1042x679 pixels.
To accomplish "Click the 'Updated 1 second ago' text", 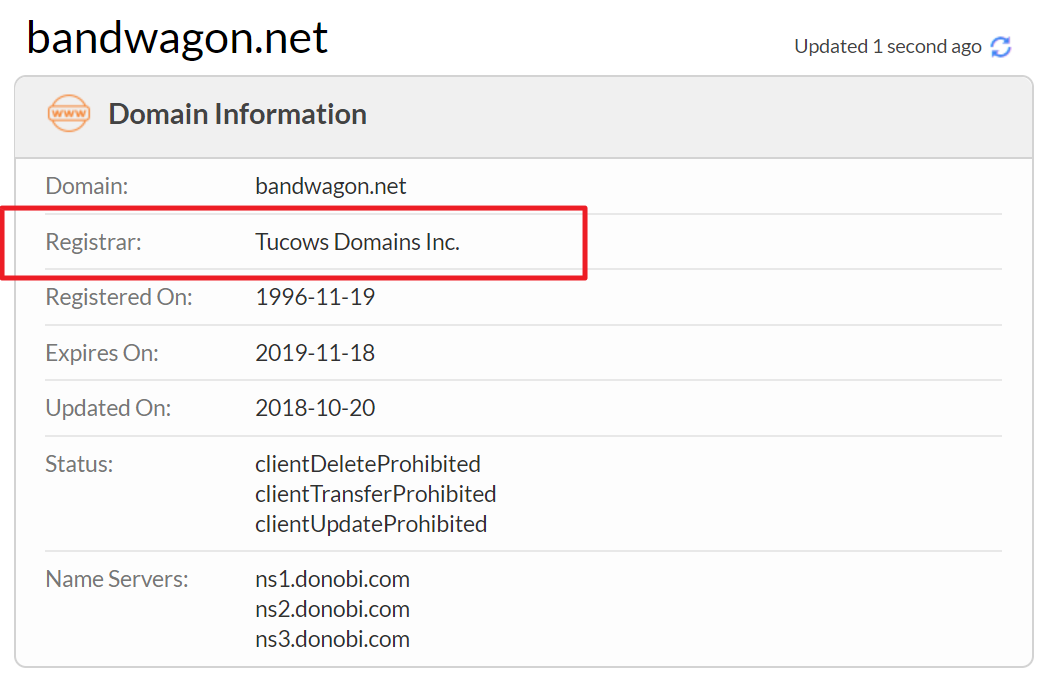I will click(x=887, y=47).
